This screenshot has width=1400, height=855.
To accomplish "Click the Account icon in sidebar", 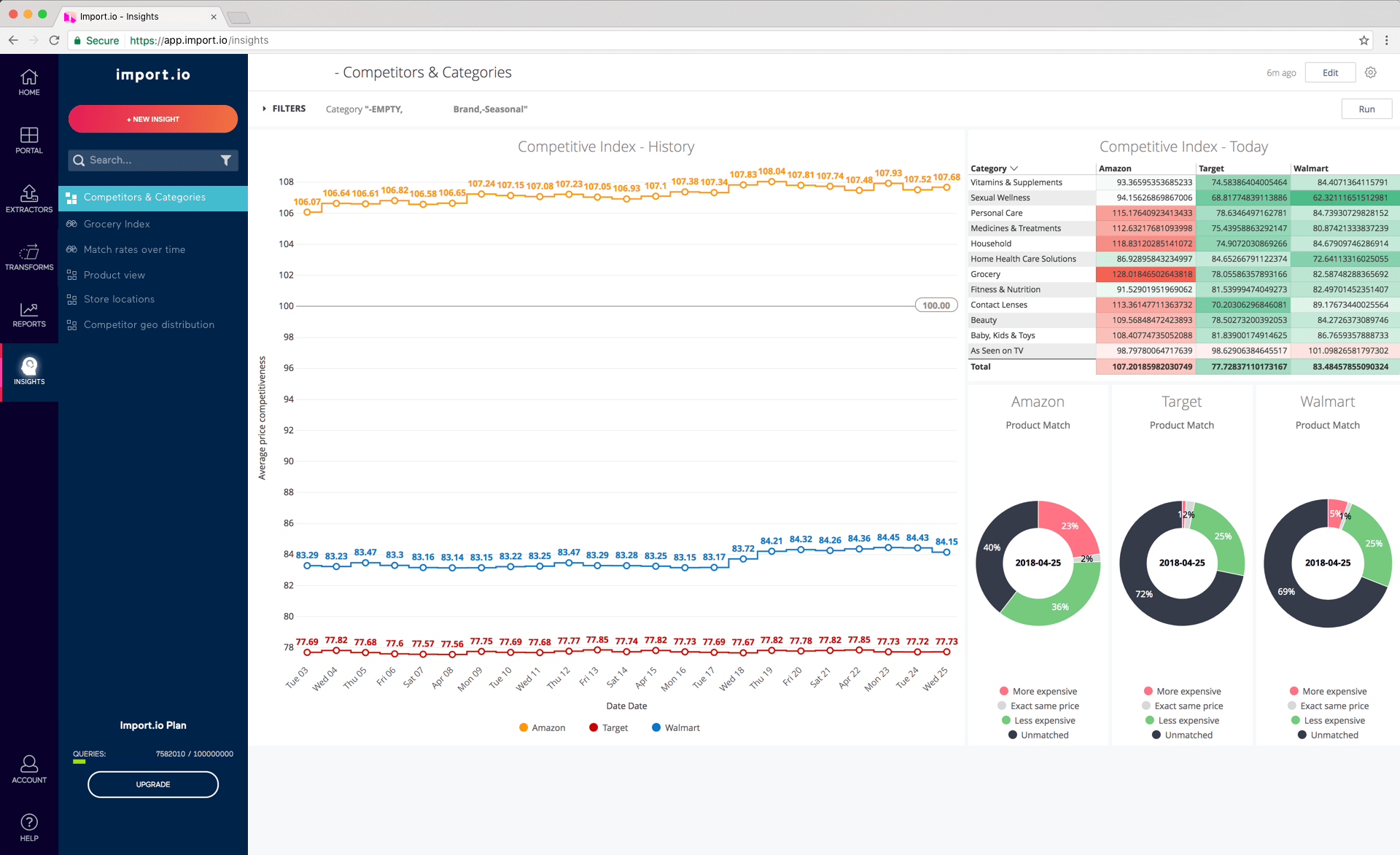I will tap(27, 764).
